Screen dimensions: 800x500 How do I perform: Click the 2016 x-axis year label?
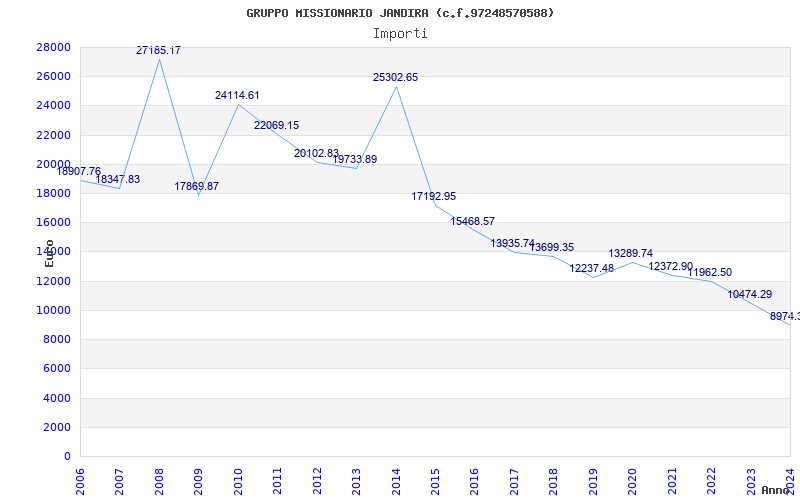474,481
